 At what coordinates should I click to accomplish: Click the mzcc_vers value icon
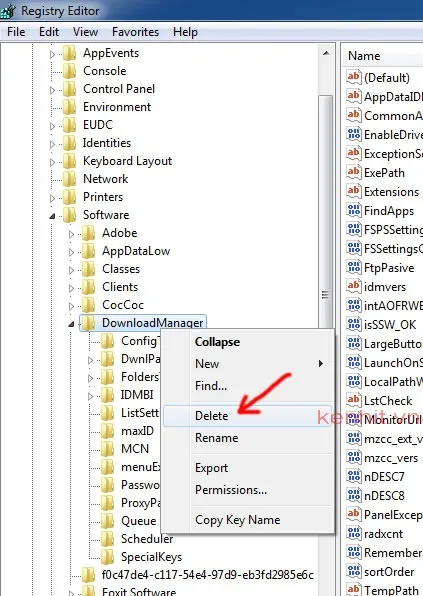click(x=353, y=457)
